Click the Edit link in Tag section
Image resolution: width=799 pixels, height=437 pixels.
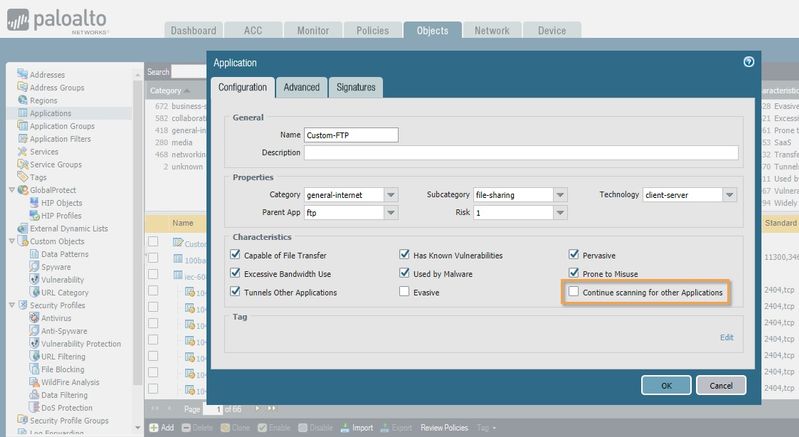click(x=727, y=337)
